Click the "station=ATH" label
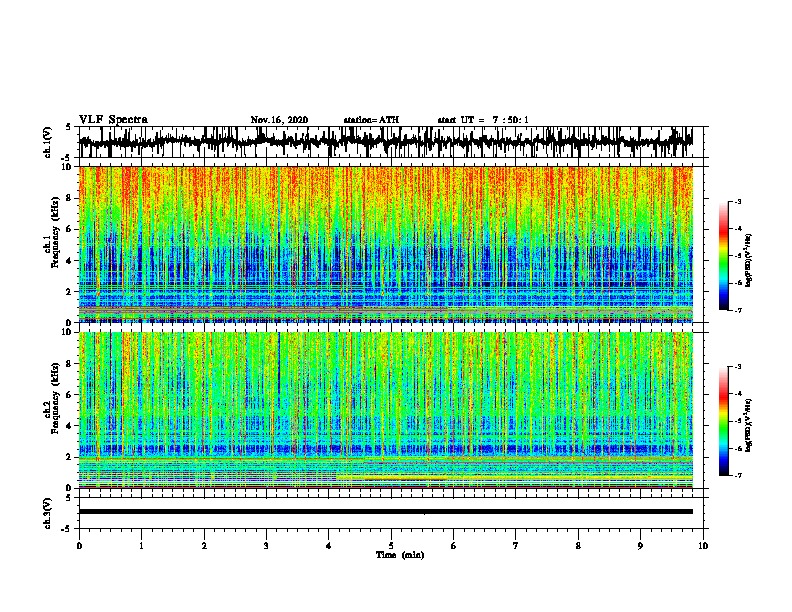This screenshot has width=792, height=612. click(371, 120)
